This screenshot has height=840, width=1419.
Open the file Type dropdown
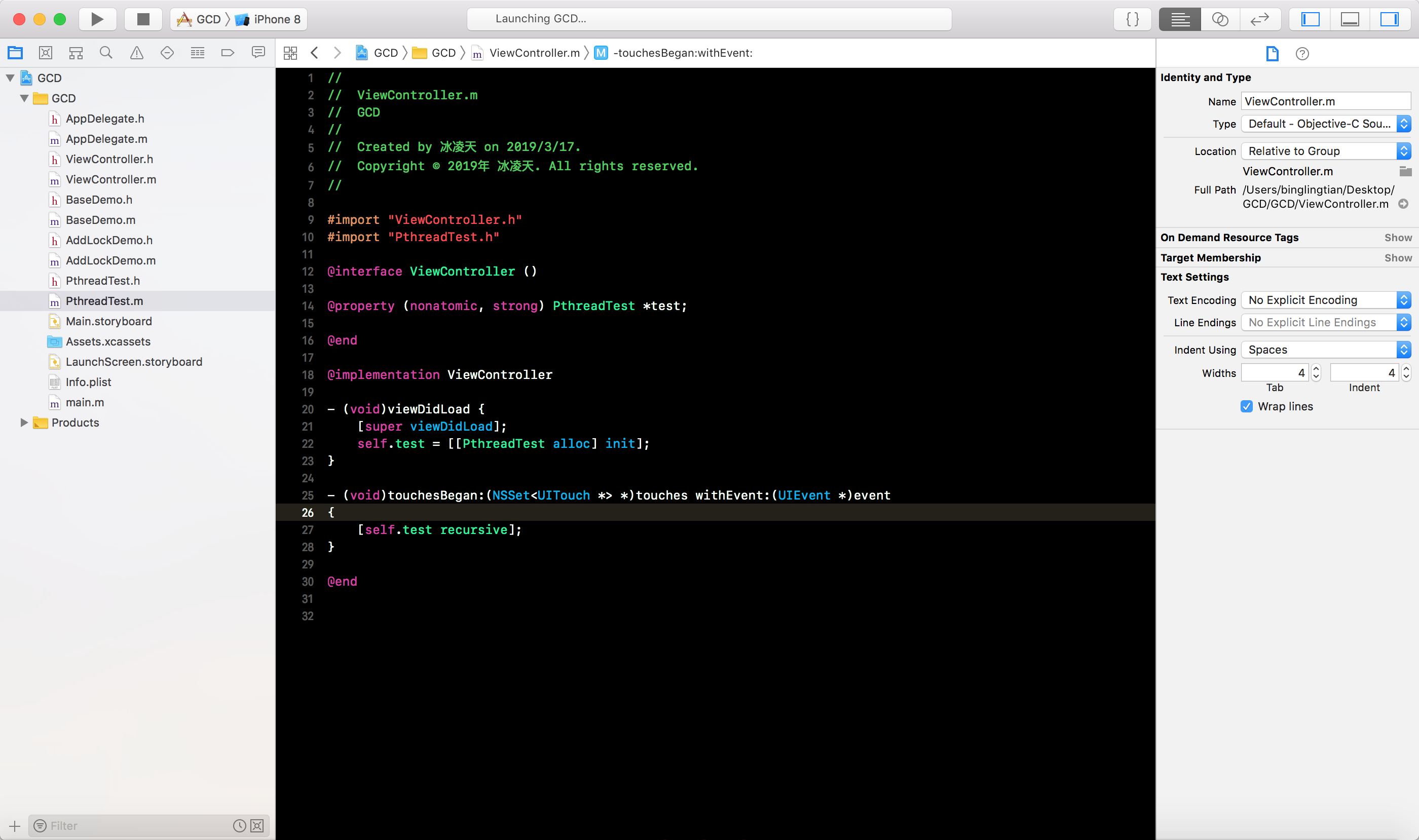[x=1326, y=124]
